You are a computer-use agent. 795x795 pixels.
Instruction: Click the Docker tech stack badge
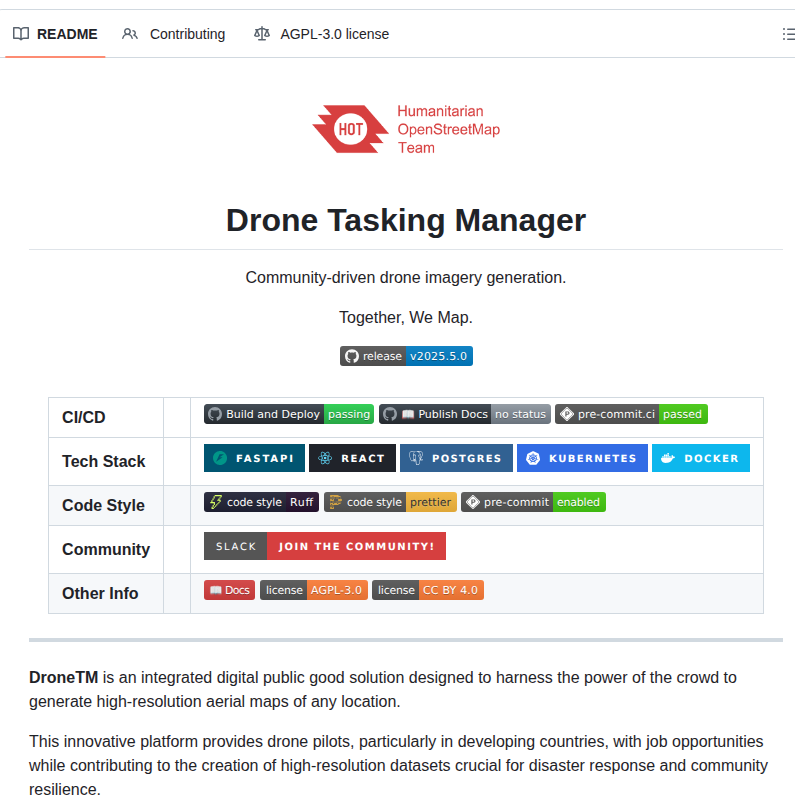700,458
